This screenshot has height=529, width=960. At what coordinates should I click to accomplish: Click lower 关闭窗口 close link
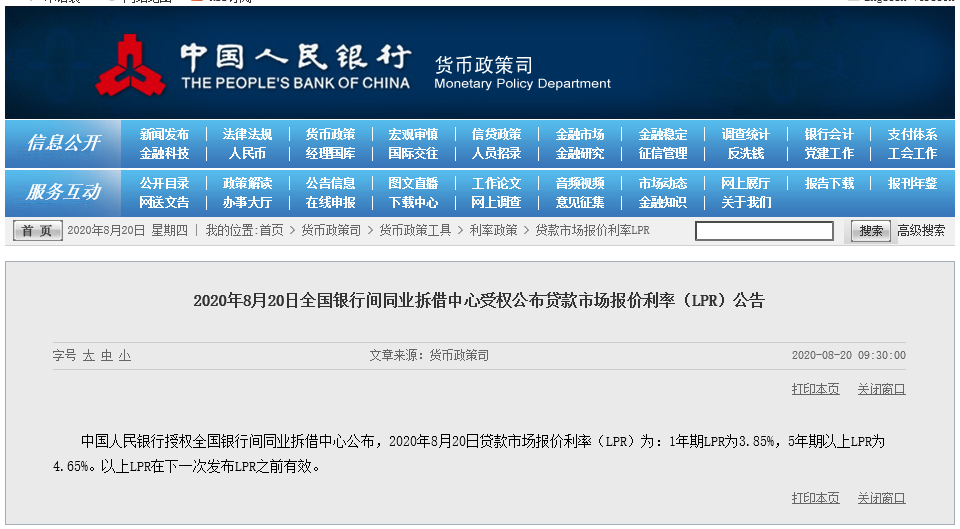tap(881, 498)
